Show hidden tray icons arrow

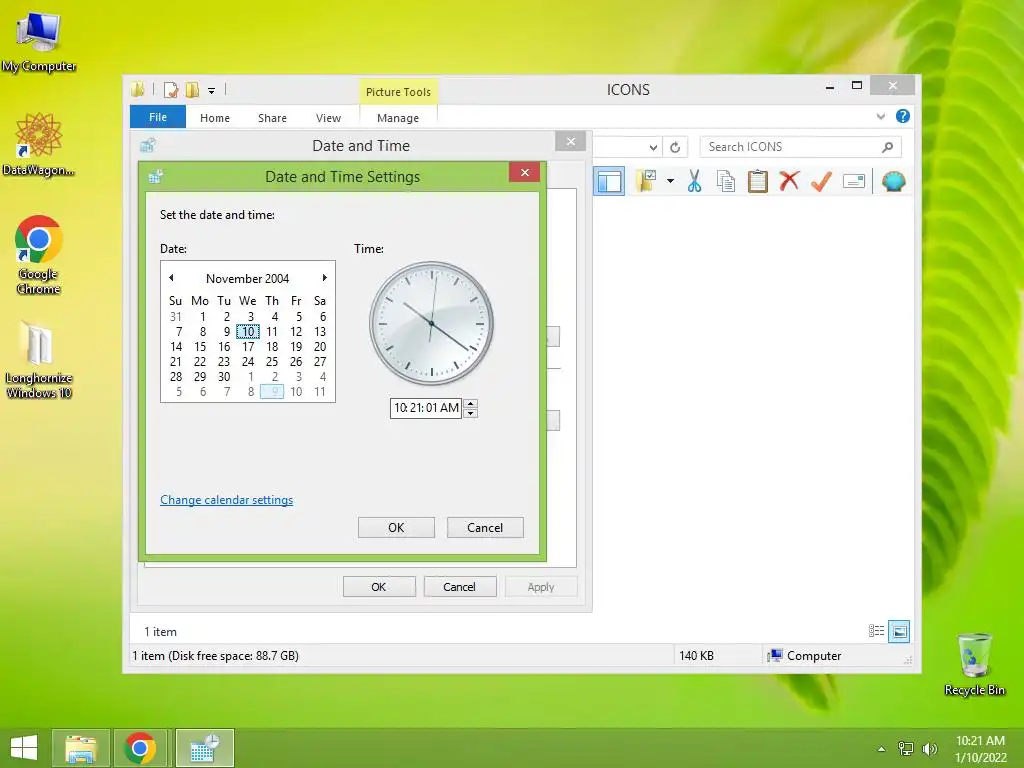[x=881, y=748]
